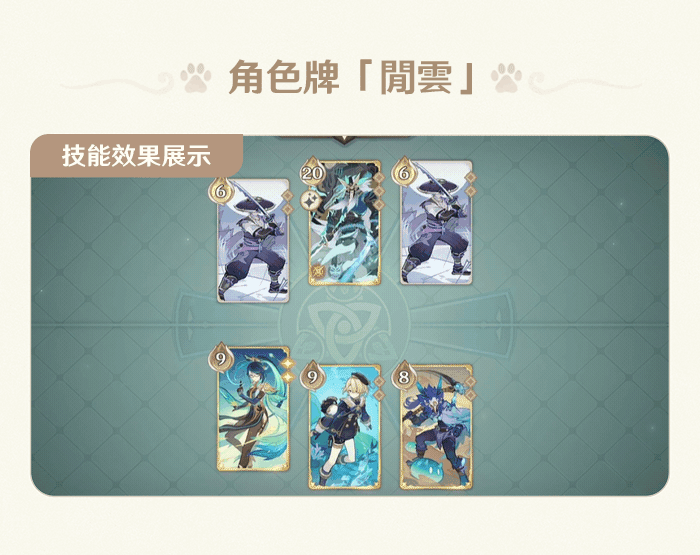Select the 20 HP boss card in the opponent row
Viewport: 700px width, 555px height.
pyautogui.click(x=345, y=223)
